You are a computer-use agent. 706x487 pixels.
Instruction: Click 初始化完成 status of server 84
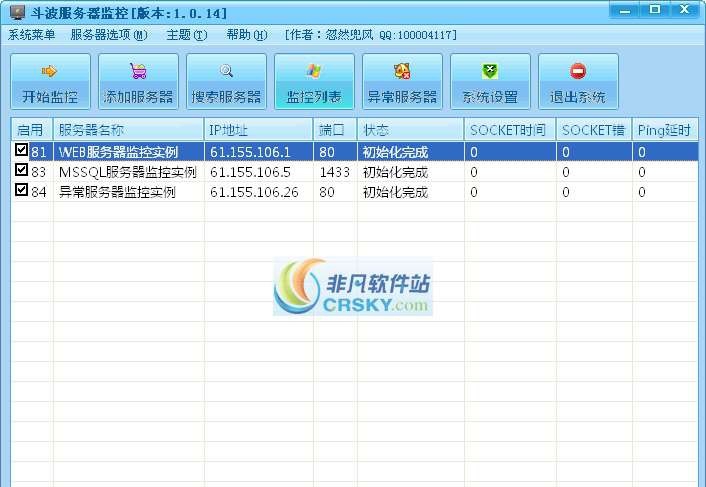pyautogui.click(x=395, y=192)
